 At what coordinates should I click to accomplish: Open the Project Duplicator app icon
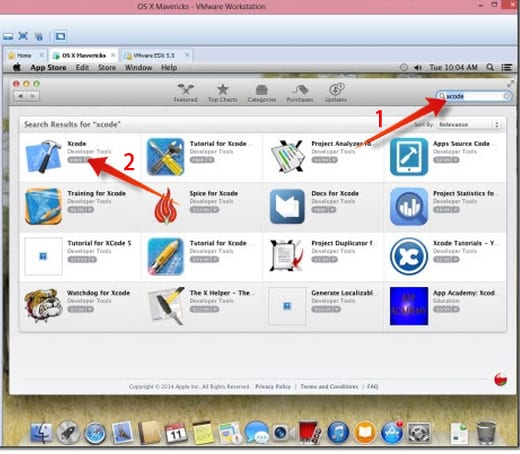(287, 256)
